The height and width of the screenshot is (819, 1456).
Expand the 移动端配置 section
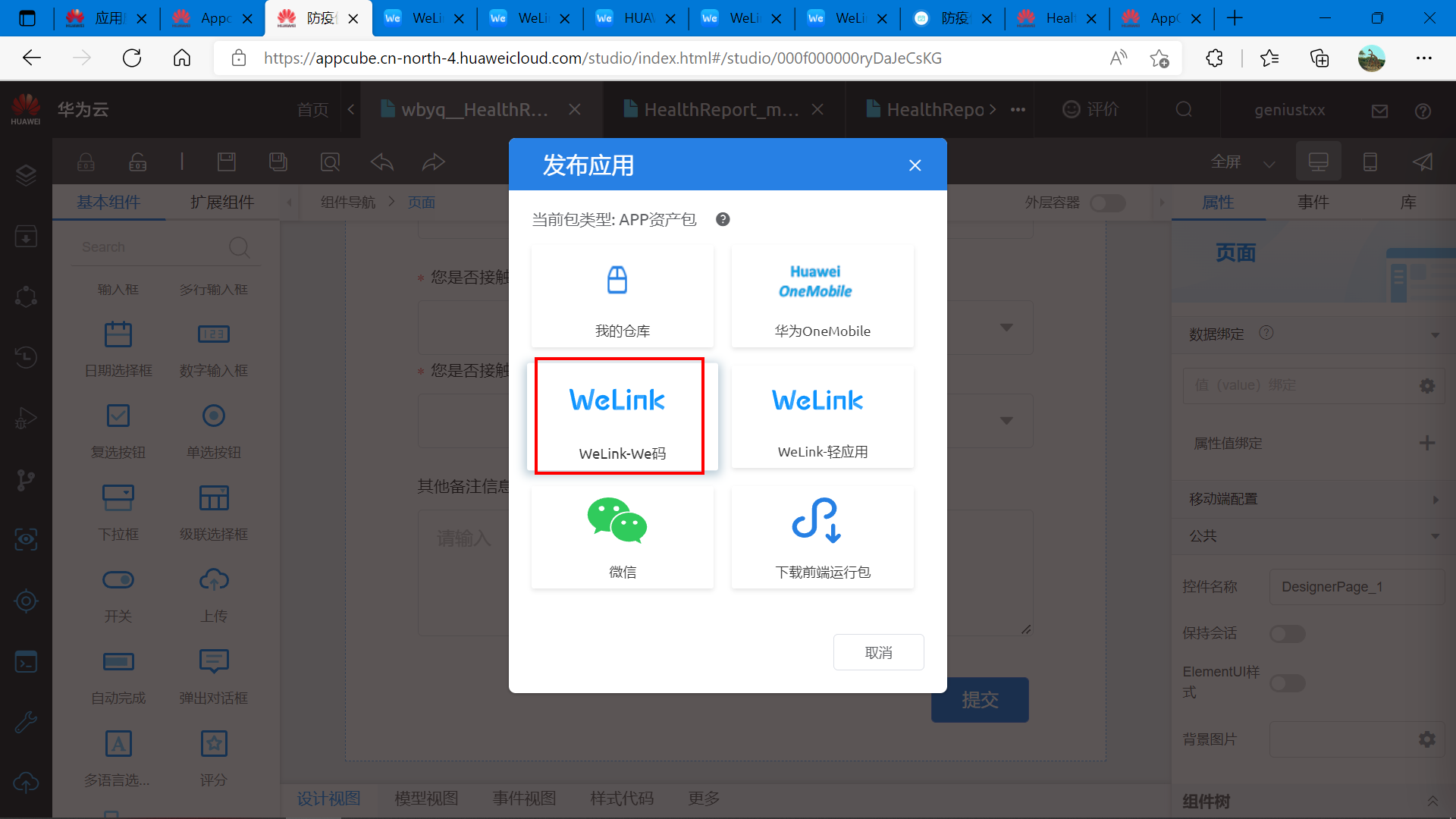point(1435,499)
